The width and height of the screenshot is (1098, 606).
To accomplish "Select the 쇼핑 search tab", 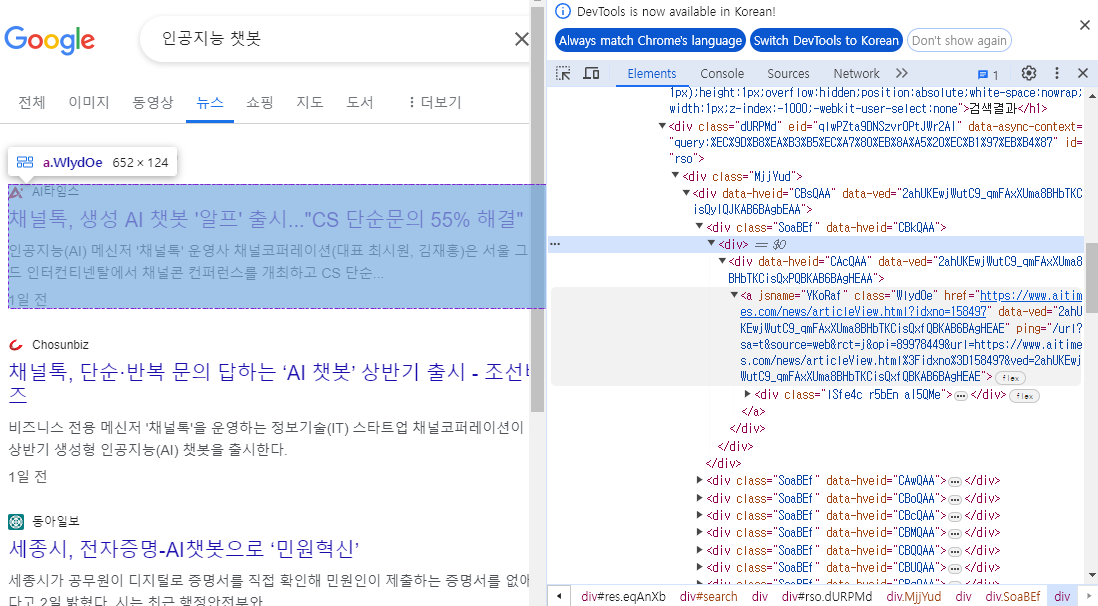I will pyautogui.click(x=259, y=102).
